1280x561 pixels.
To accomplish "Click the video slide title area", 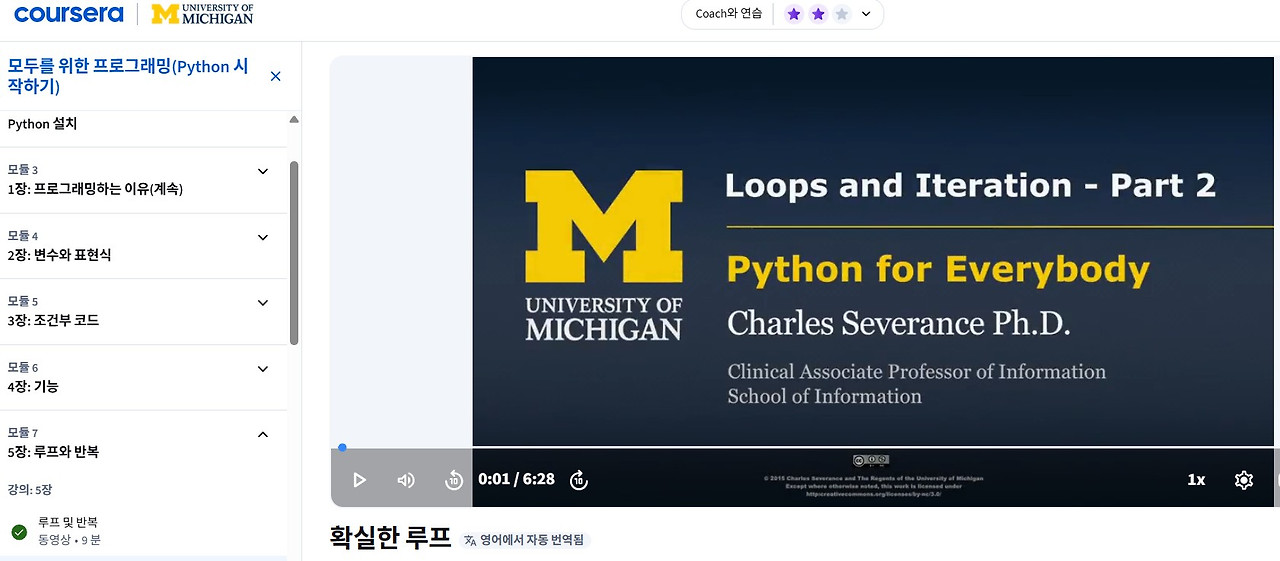I will coord(970,185).
